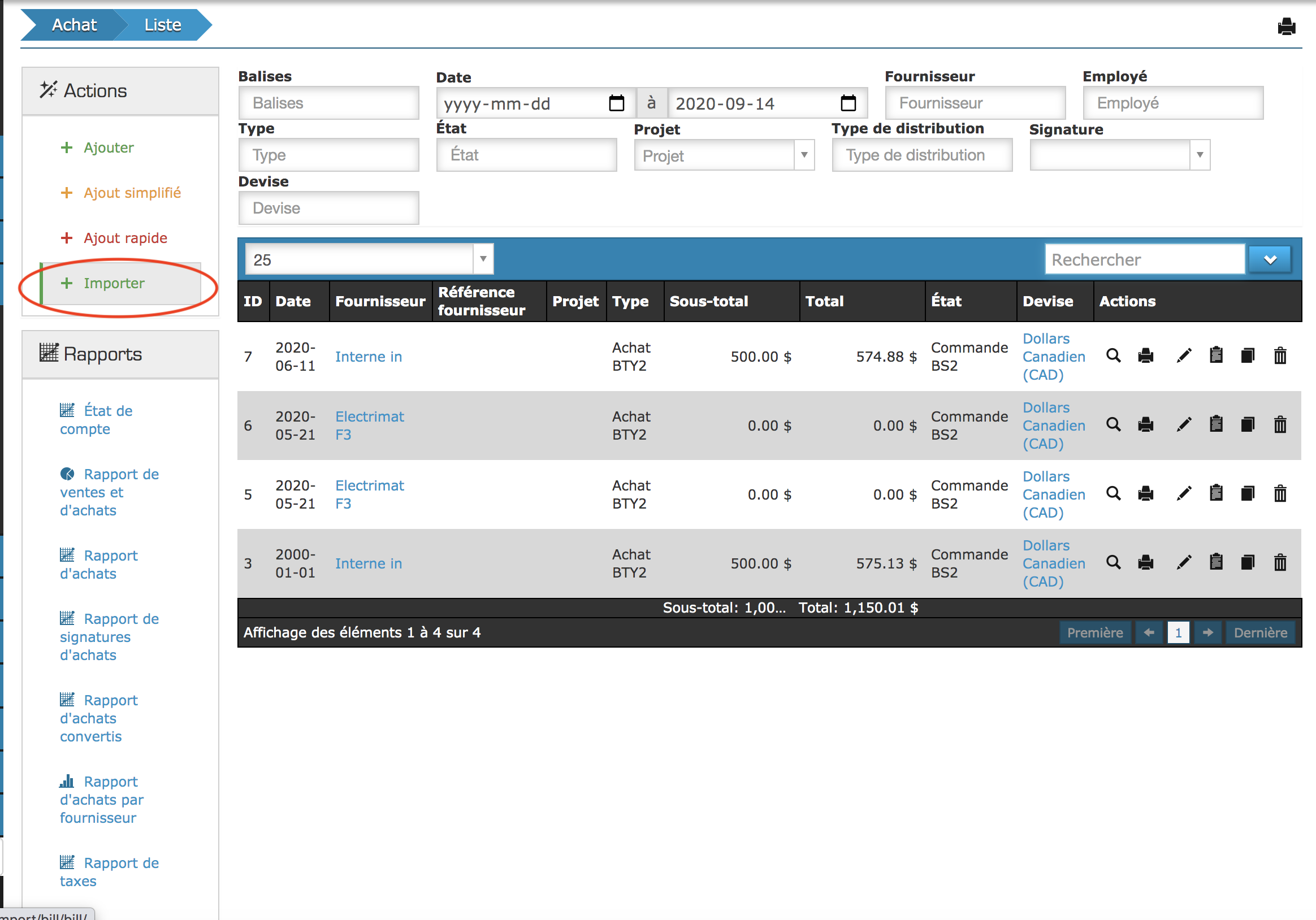Click Importer in the Actions panel
Image resolution: width=1316 pixels, height=920 pixels.
(x=114, y=283)
